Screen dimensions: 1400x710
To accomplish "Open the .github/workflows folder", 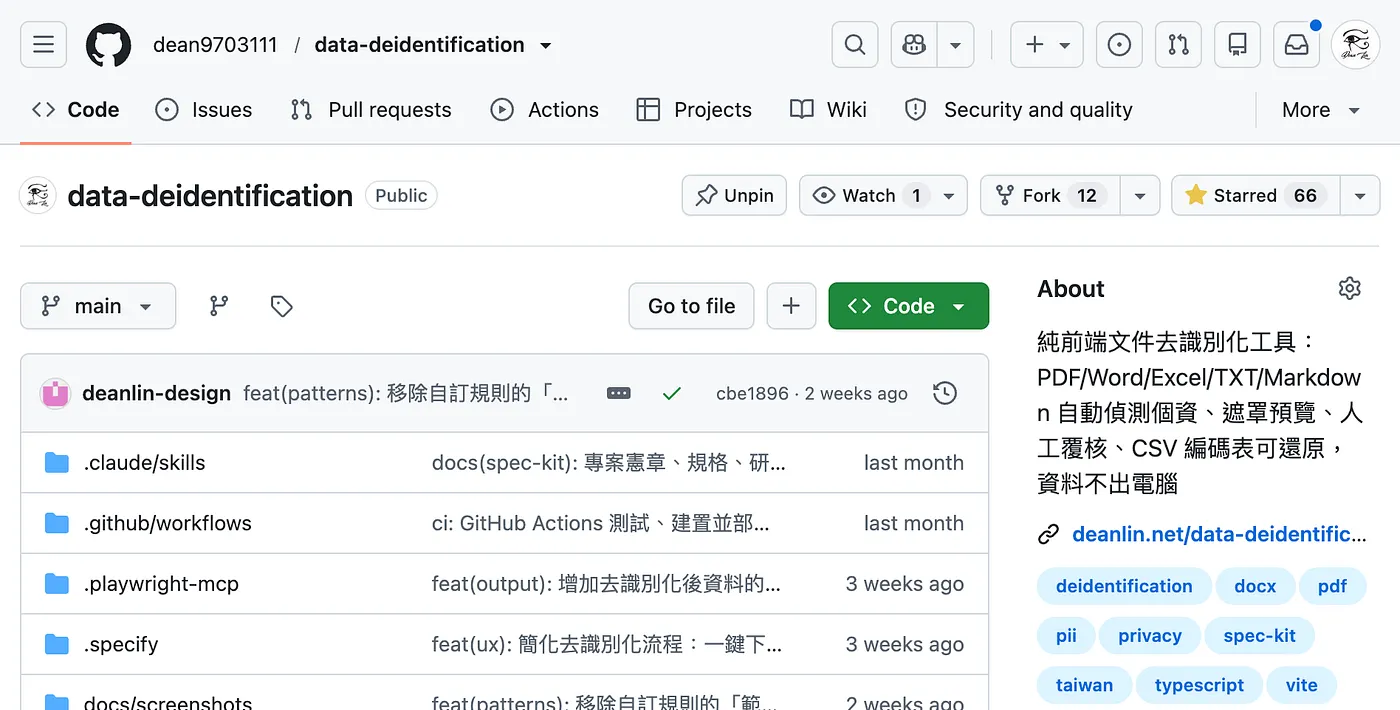I will click(x=168, y=523).
